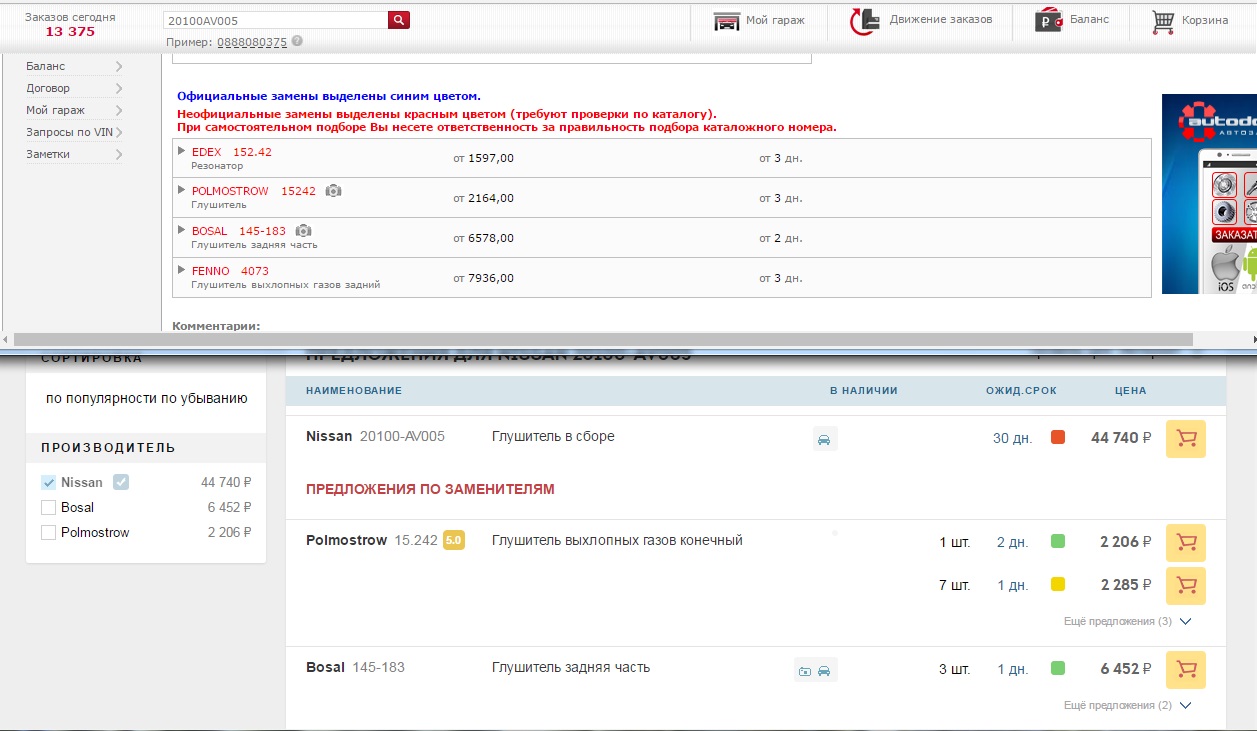Open the Bosal 145-183 product name
Screen dimensions: 1257x731
(x=355, y=667)
